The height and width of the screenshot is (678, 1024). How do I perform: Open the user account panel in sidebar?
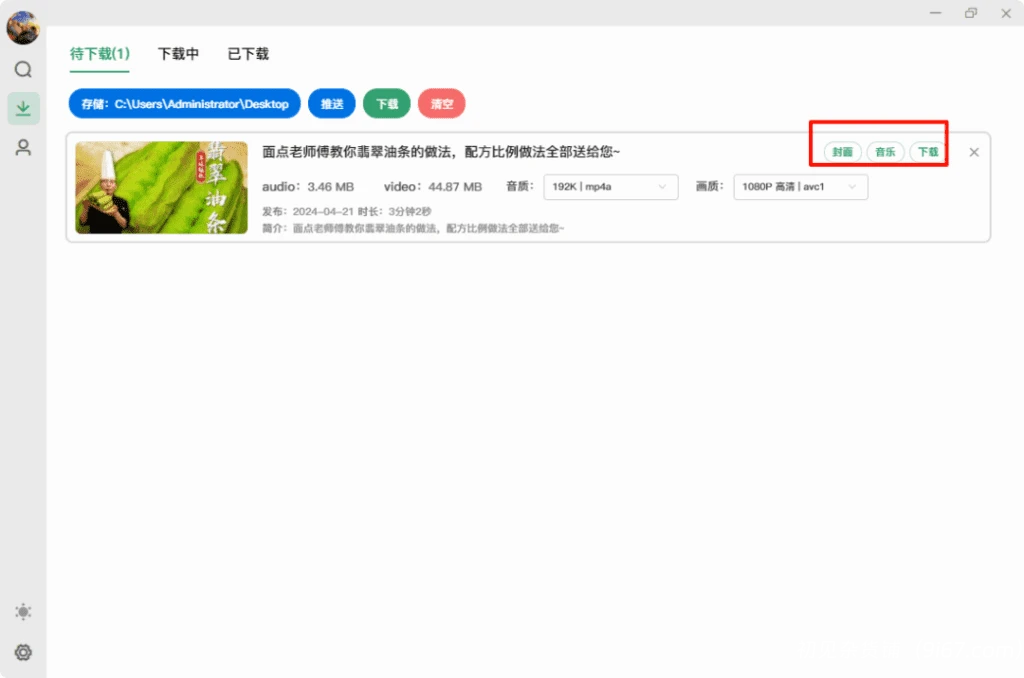click(x=23, y=147)
